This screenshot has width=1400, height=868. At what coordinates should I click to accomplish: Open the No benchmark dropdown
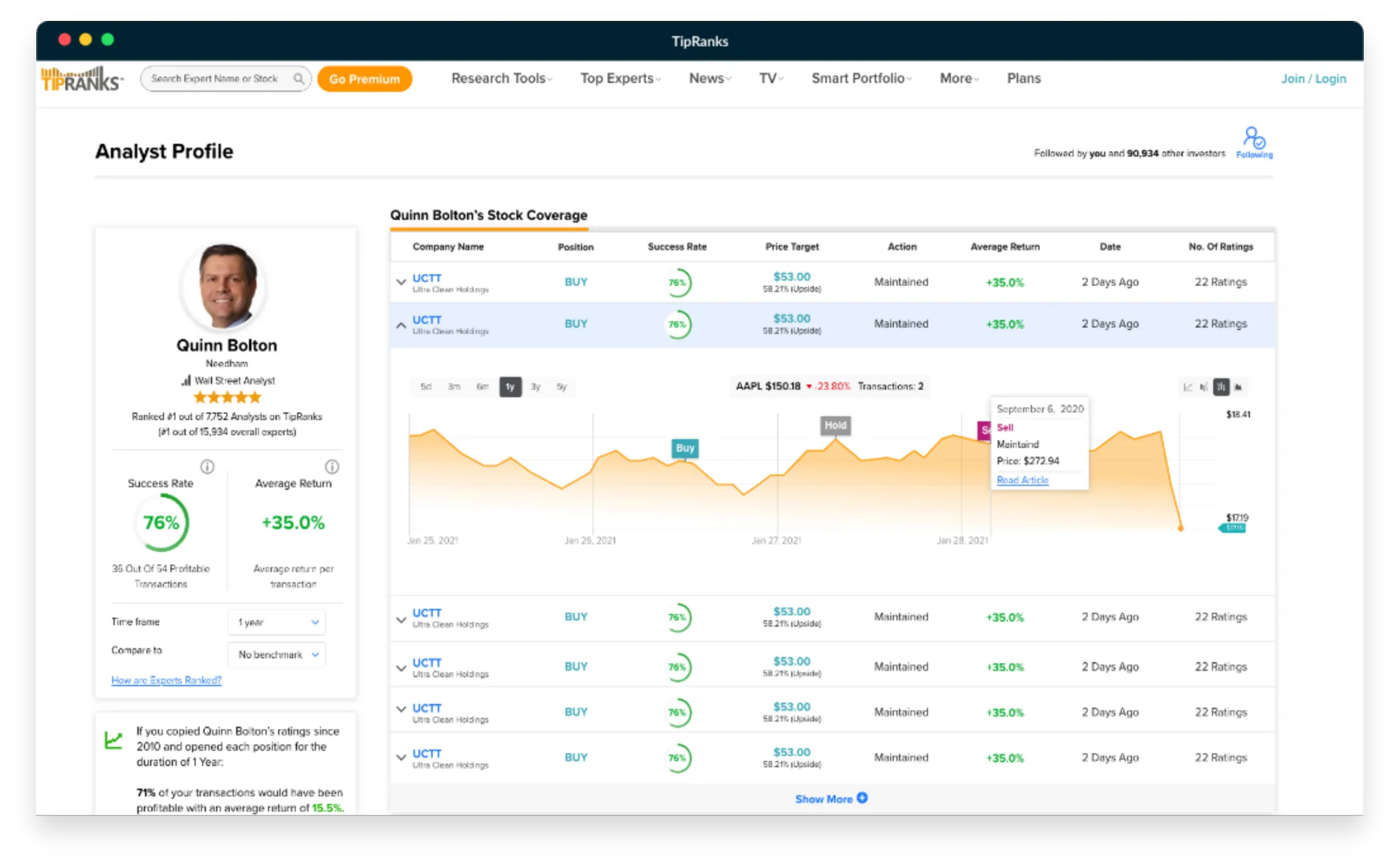click(x=277, y=654)
